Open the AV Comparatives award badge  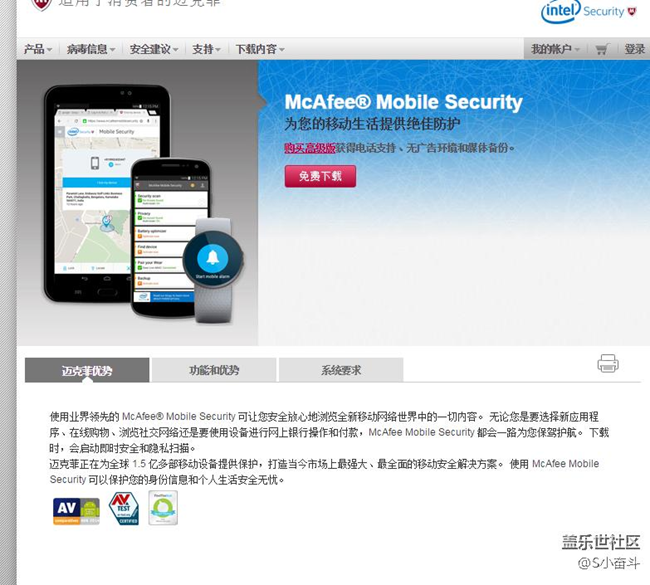point(76,511)
